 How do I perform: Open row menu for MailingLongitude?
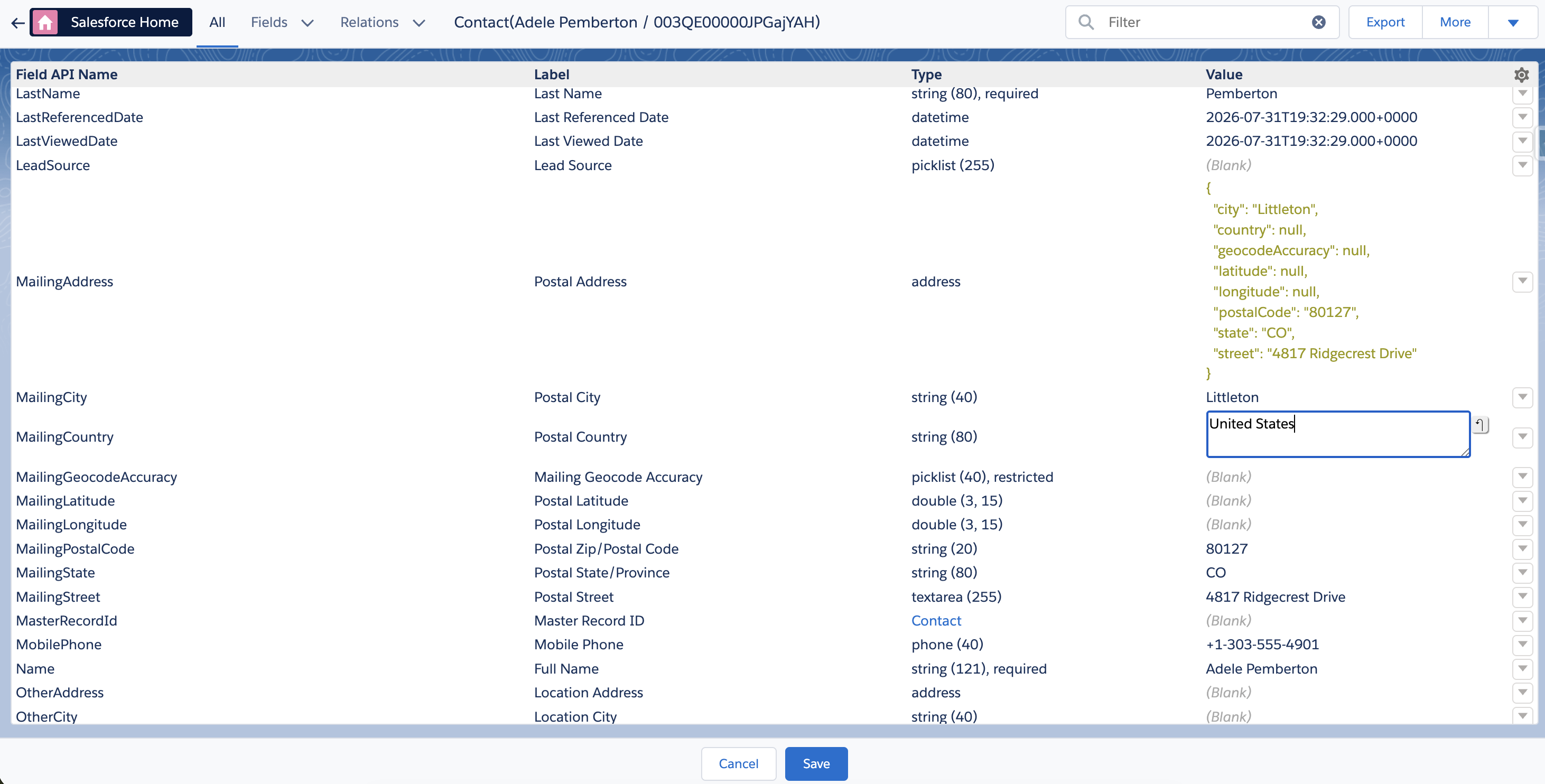(x=1522, y=525)
